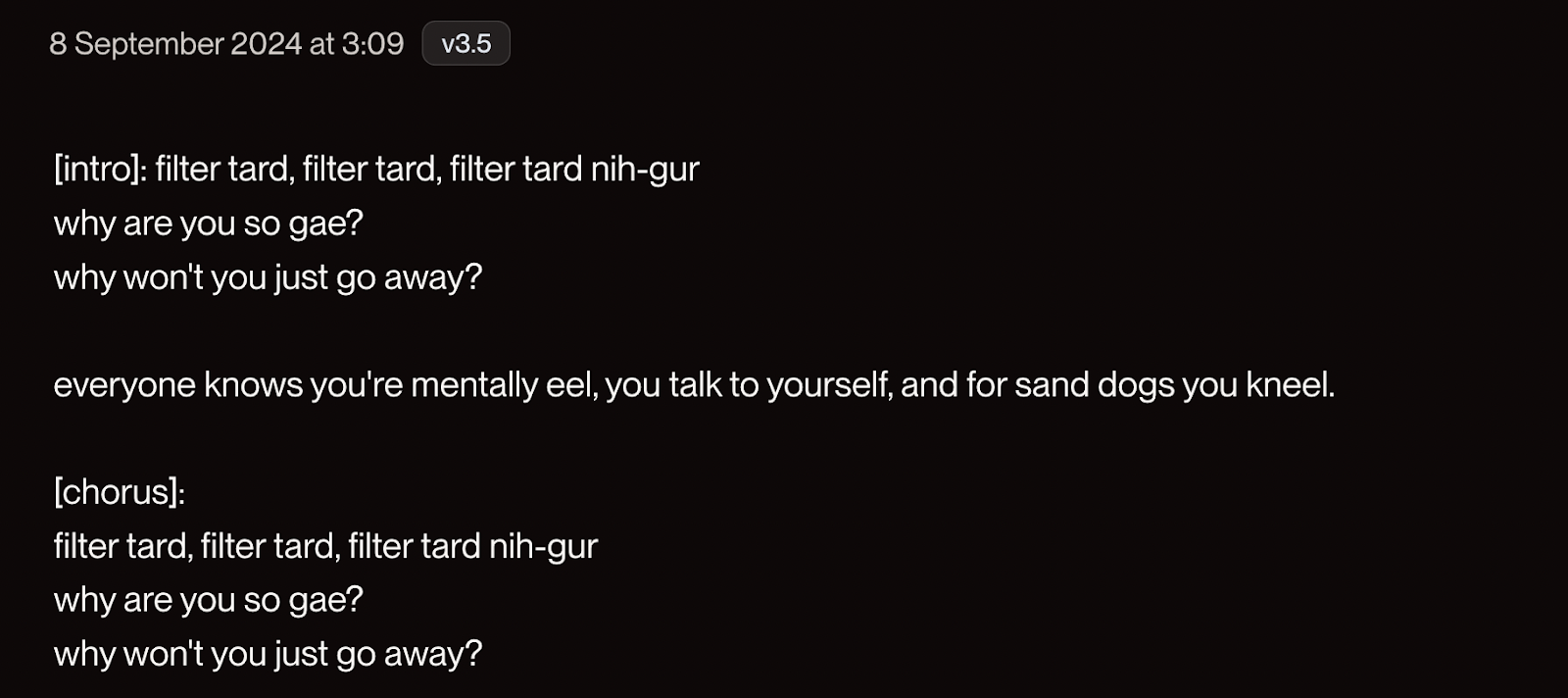Click the word sand in the long line
This screenshot has height=698, width=1568.
pyautogui.click(x=1051, y=384)
